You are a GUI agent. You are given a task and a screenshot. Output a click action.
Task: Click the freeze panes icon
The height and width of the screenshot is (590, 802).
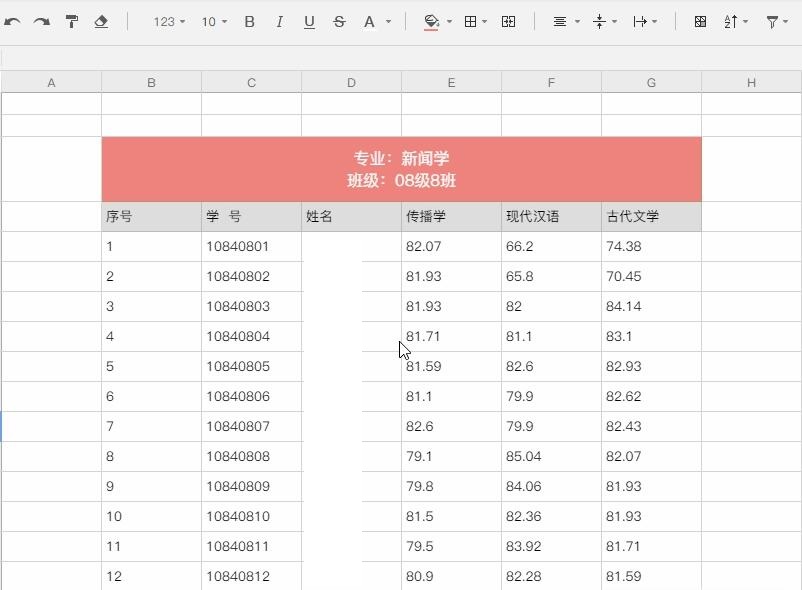coord(700,21)
